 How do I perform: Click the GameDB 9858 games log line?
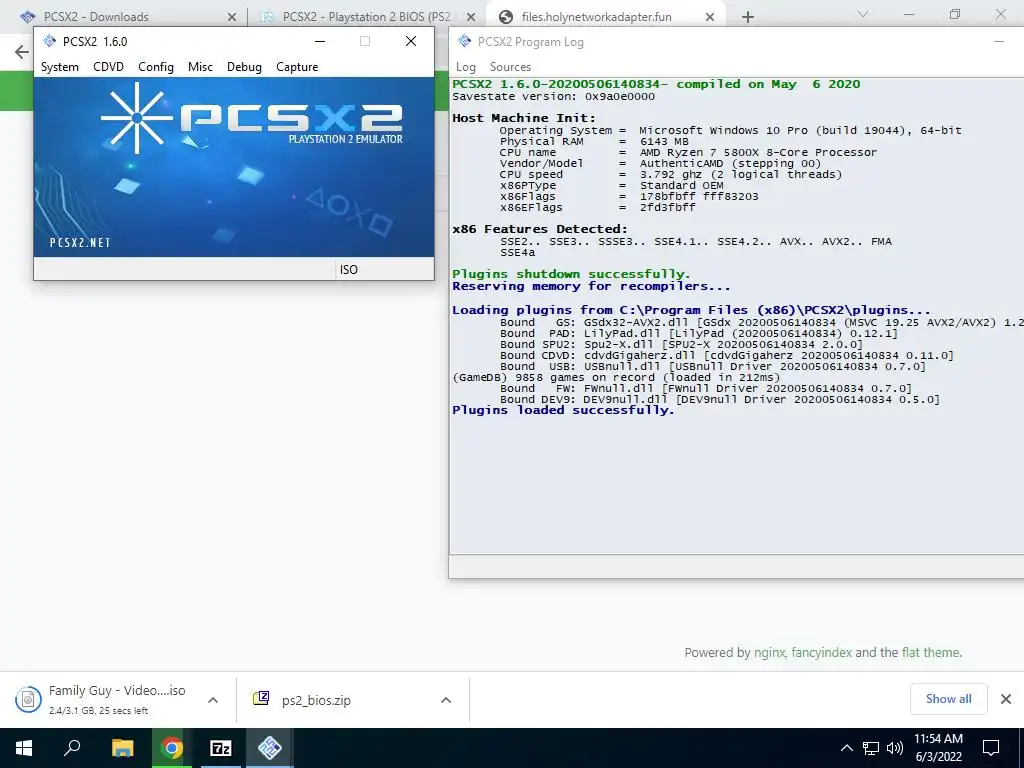click(616, 377)
